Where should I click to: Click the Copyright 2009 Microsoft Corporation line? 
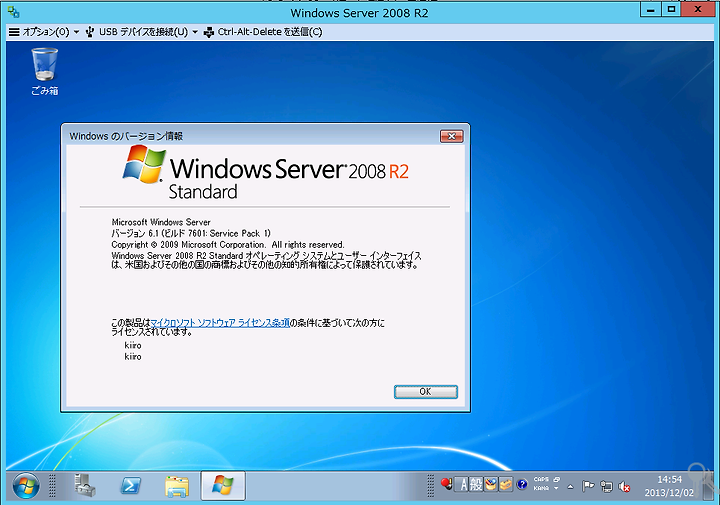point(228,245)
